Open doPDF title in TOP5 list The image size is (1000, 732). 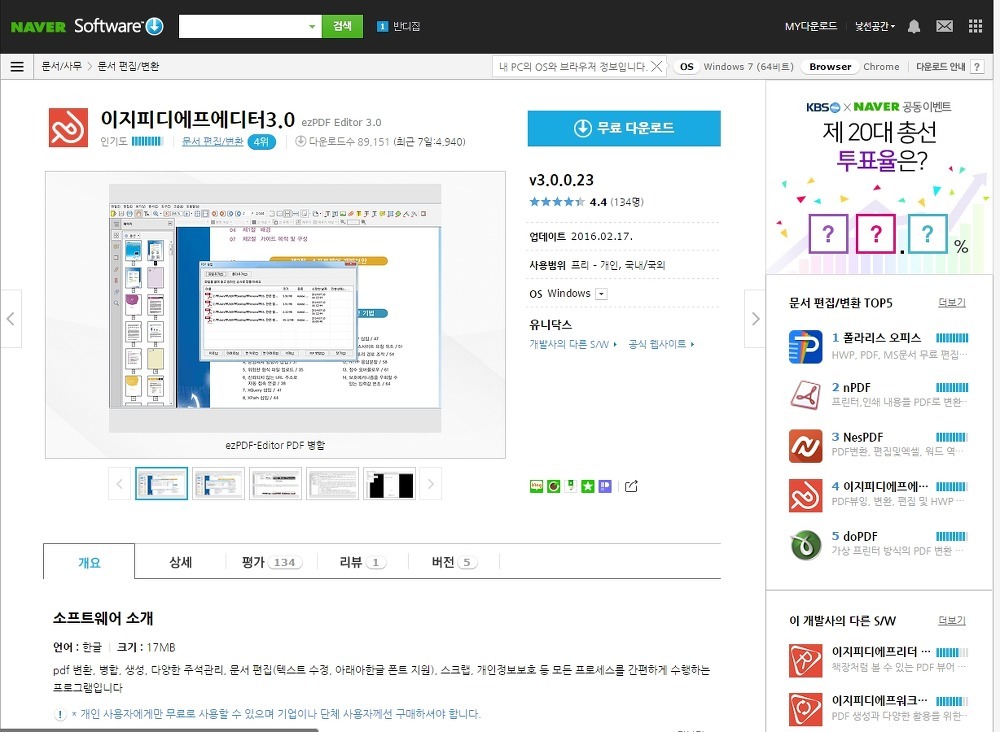(860, 537)
